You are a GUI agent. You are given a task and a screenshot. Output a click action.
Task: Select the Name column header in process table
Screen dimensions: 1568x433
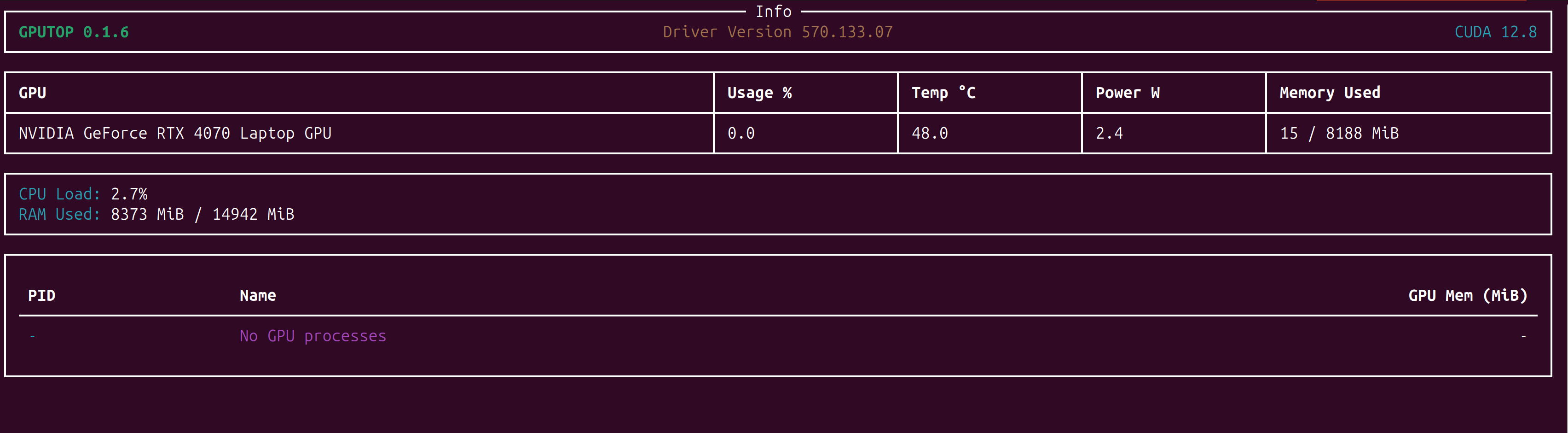point(257,296)
